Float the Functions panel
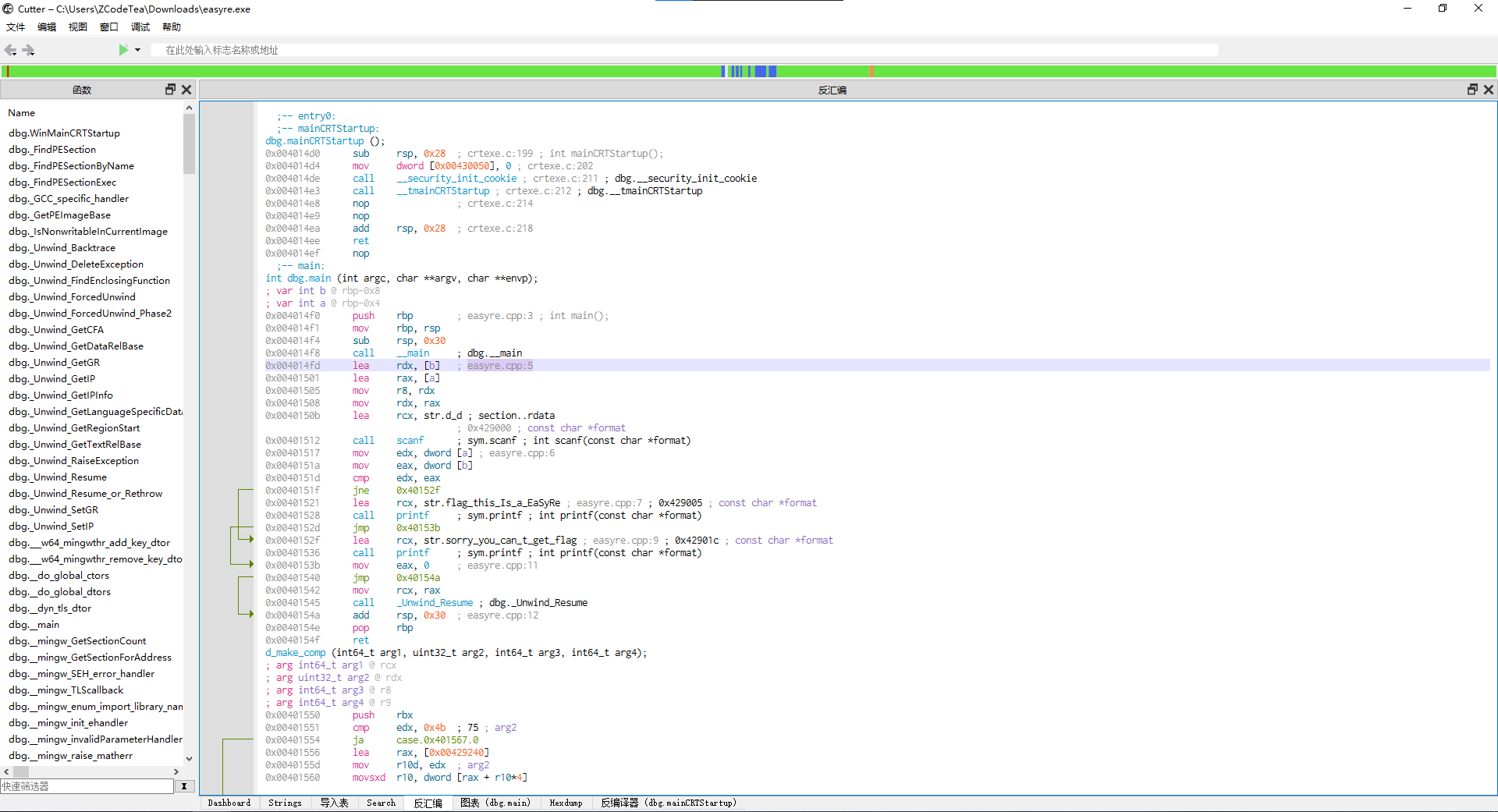 pyautogui.click(x=170, y=90)
